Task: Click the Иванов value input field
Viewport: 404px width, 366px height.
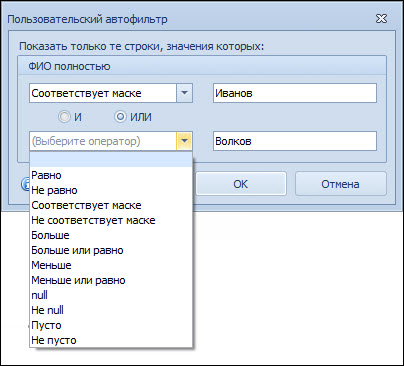Action: [295, 93]
